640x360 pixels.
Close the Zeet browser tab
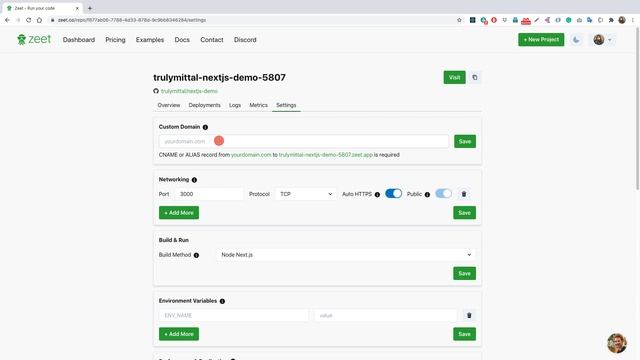[77, 8]
